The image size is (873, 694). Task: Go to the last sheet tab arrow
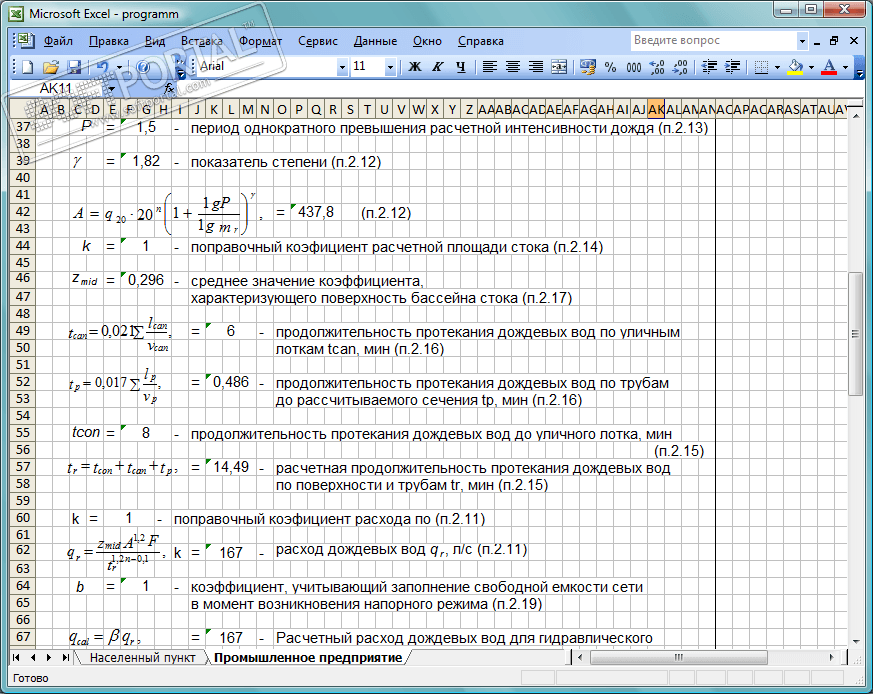66,658
